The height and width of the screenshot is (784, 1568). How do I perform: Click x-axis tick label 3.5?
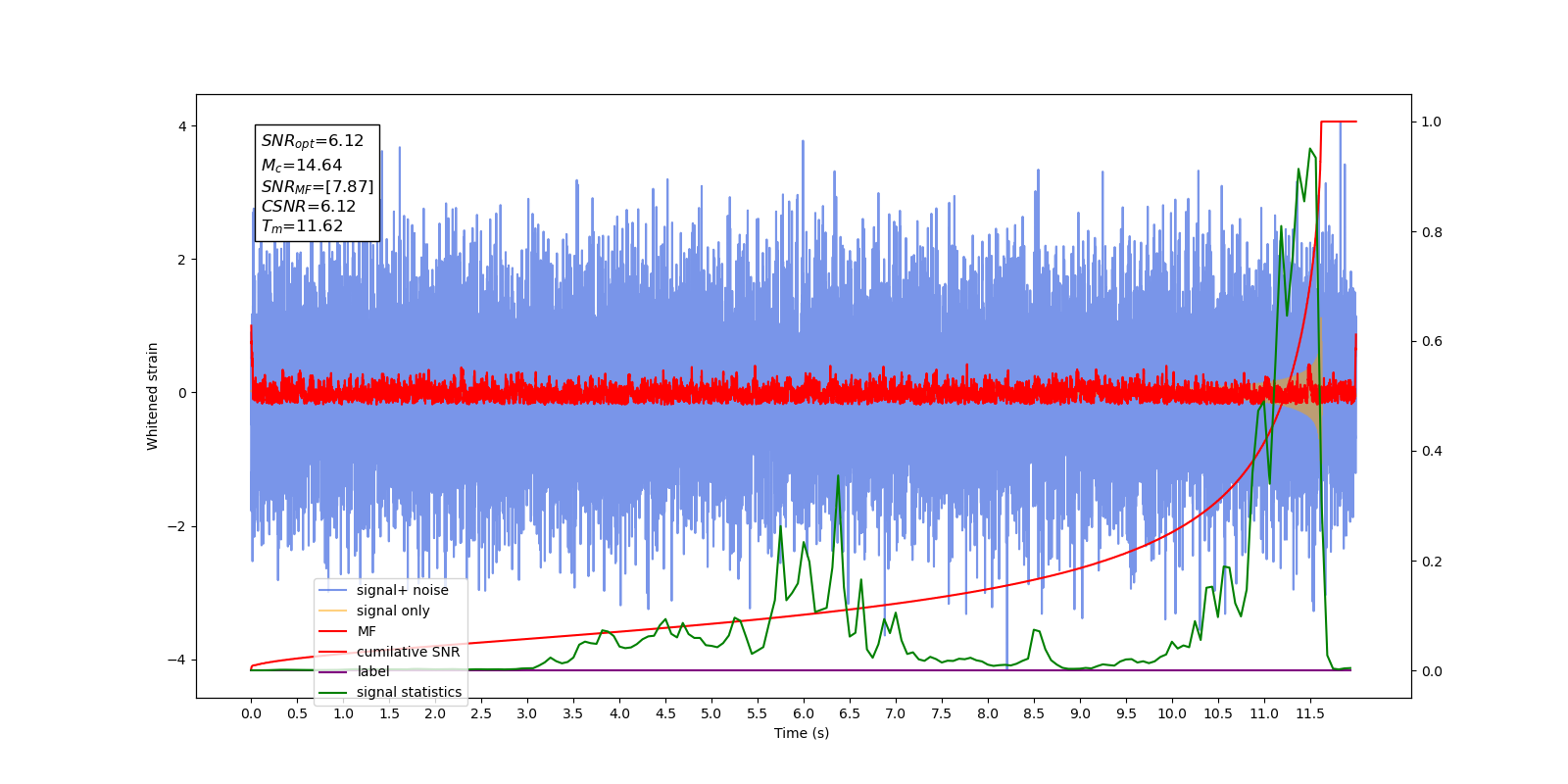pos(573,713)
